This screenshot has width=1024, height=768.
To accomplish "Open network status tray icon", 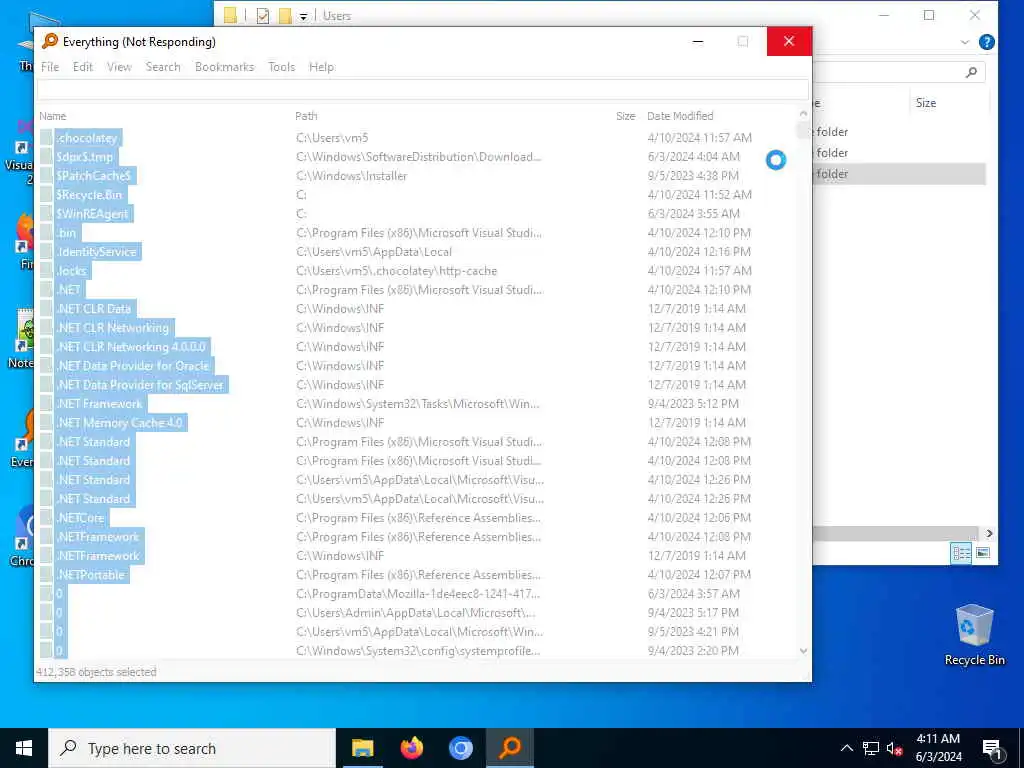I will 871,748.
